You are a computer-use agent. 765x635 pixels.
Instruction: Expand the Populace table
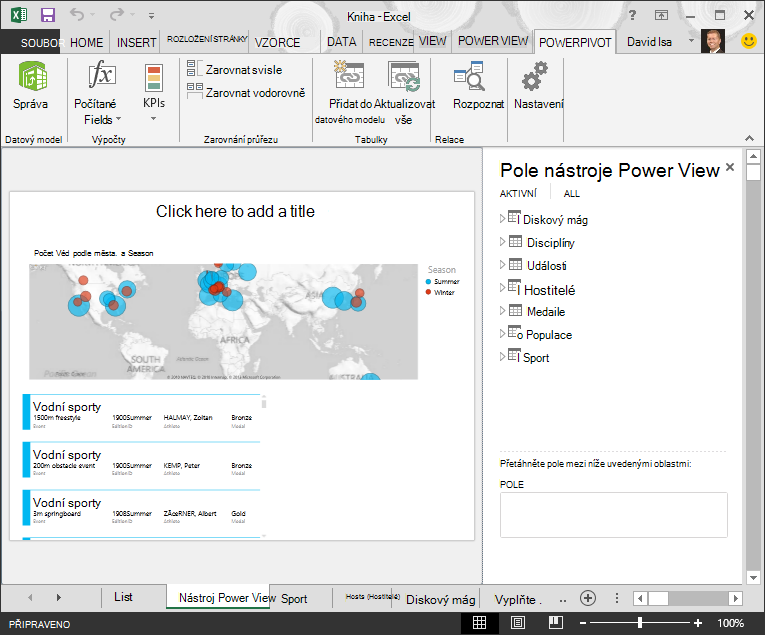[x=503, y=334]
